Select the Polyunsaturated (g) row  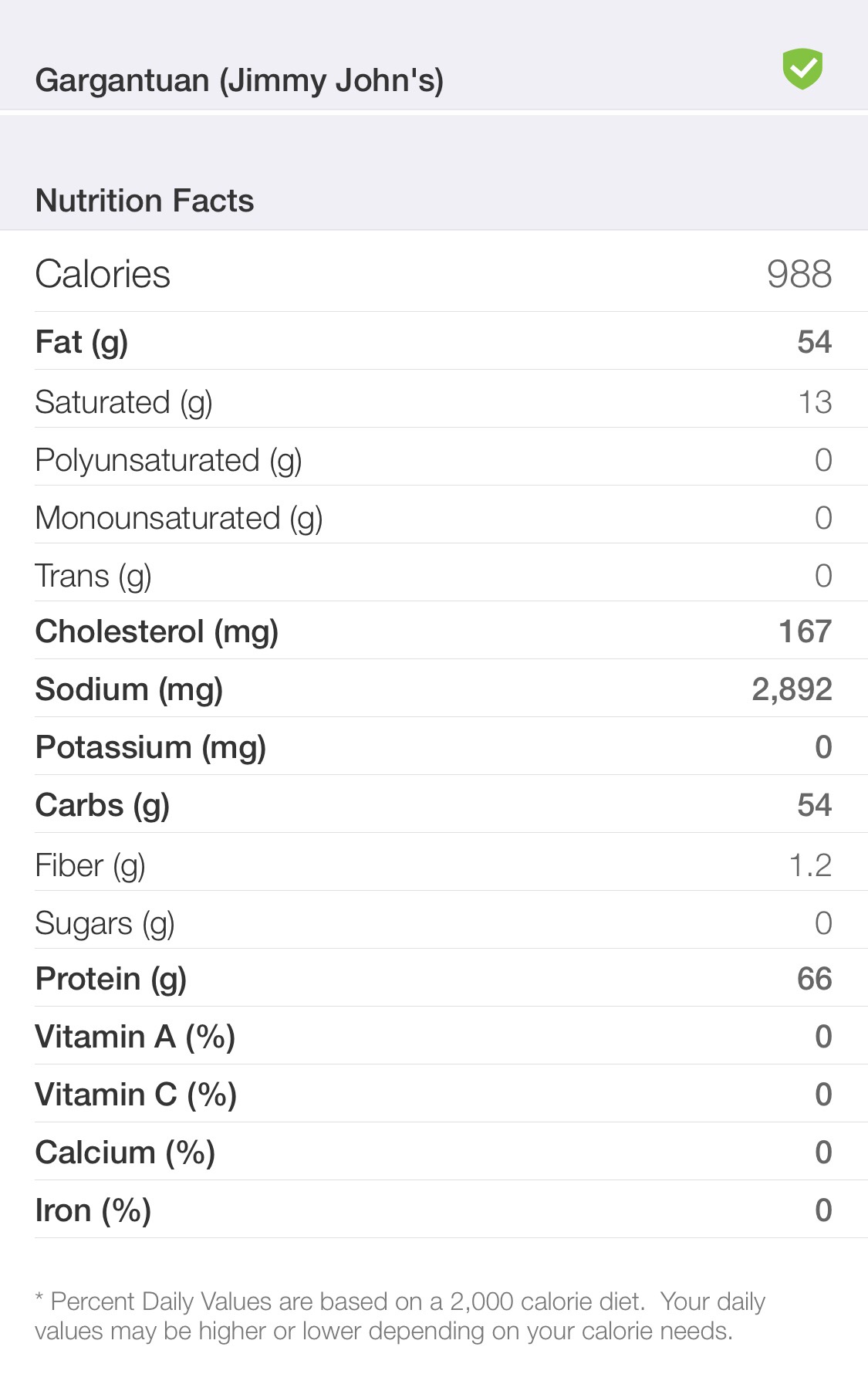coord(434,459)
